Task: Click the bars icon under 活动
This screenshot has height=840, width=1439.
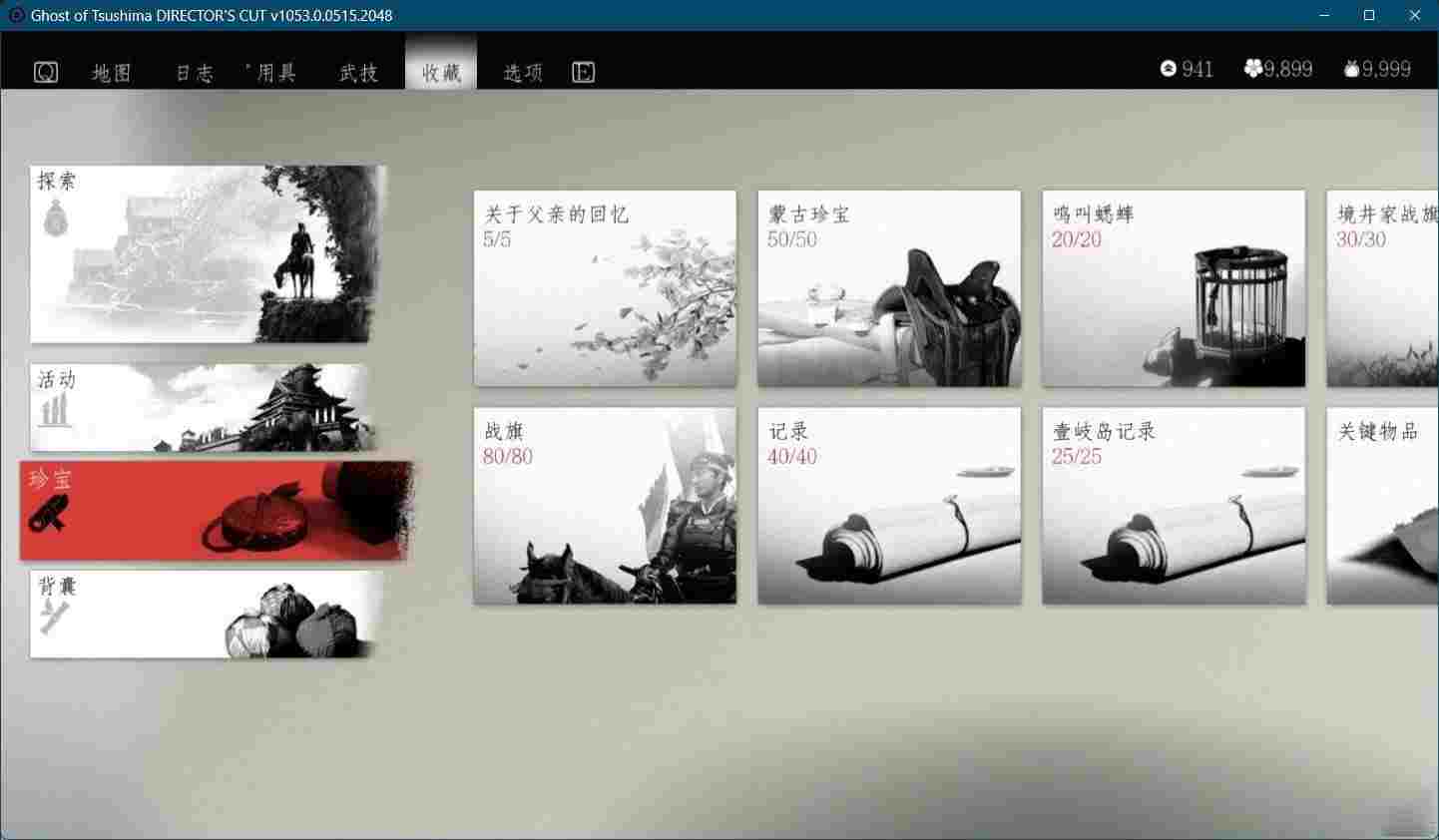Action: tap(55, 410)
